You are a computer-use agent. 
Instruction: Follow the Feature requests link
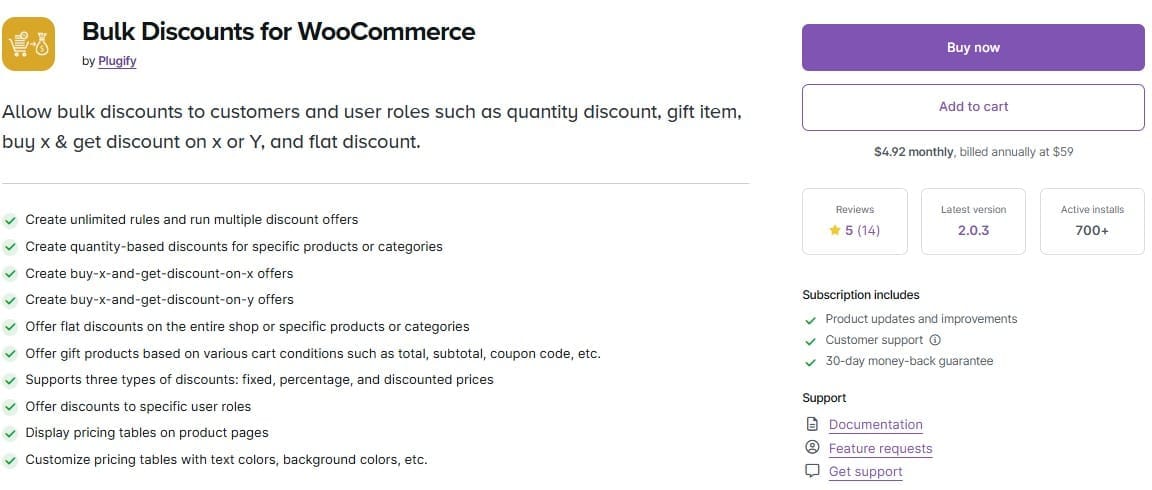[880, 449]
